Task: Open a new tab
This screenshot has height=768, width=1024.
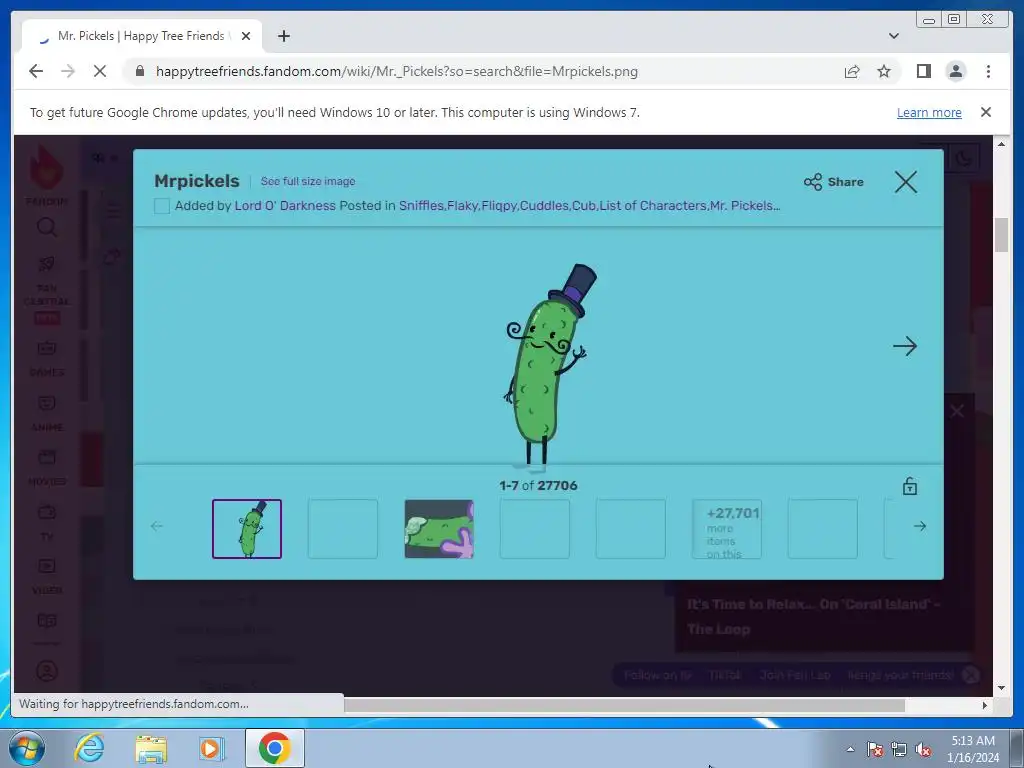Action: pyautogui.click(x=283, y=36)
